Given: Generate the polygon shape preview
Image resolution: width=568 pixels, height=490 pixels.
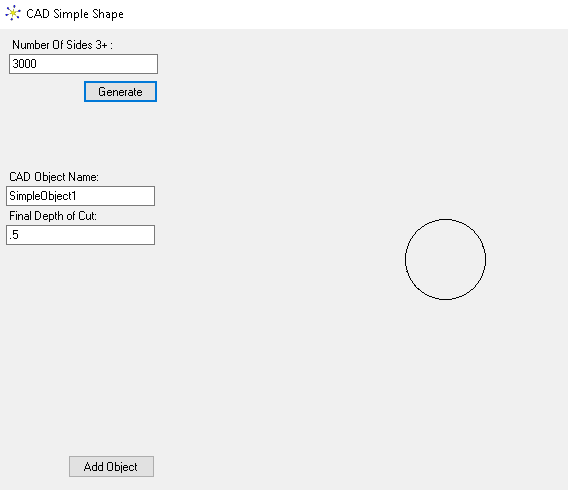Looking at the screenshot, I should click(120, 92).
